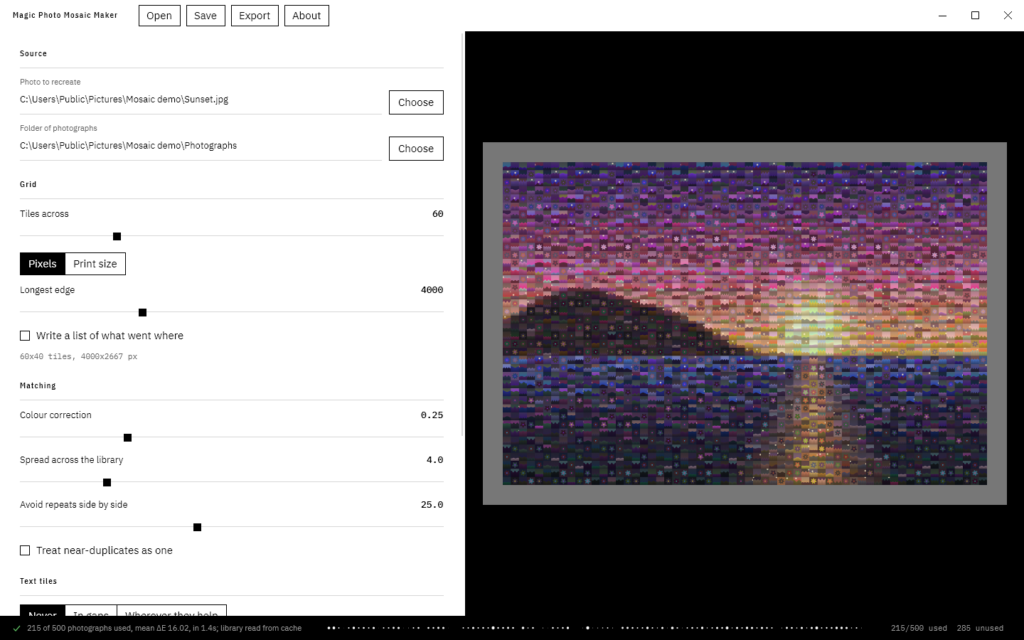The height and width of the screenshot is (640, 1024).
Task: Click the Sunset.jpg photo path field
Action: click(x=200, y=100)
